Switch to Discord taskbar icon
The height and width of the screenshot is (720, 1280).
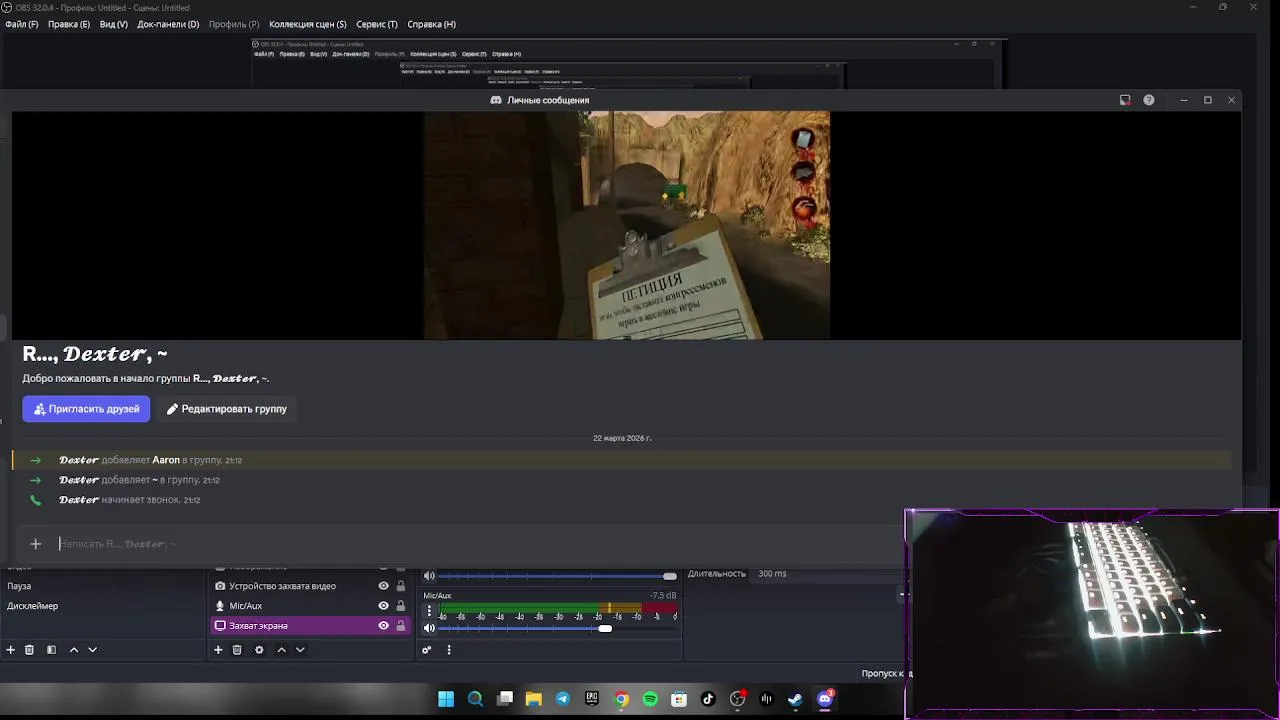(x=825, y=700)
